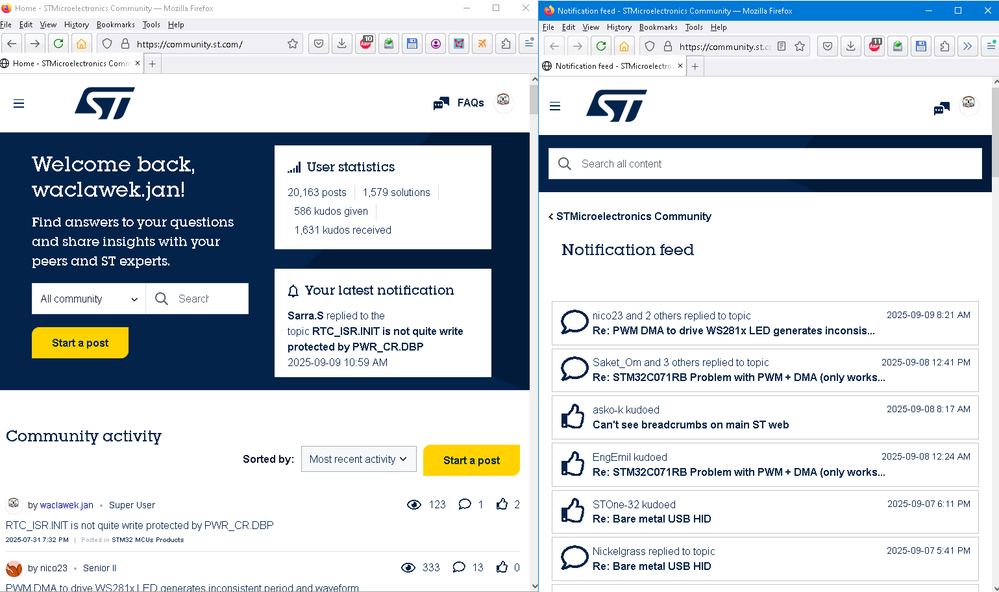Open the Saket_Om and 3 others replied notification

765,370
